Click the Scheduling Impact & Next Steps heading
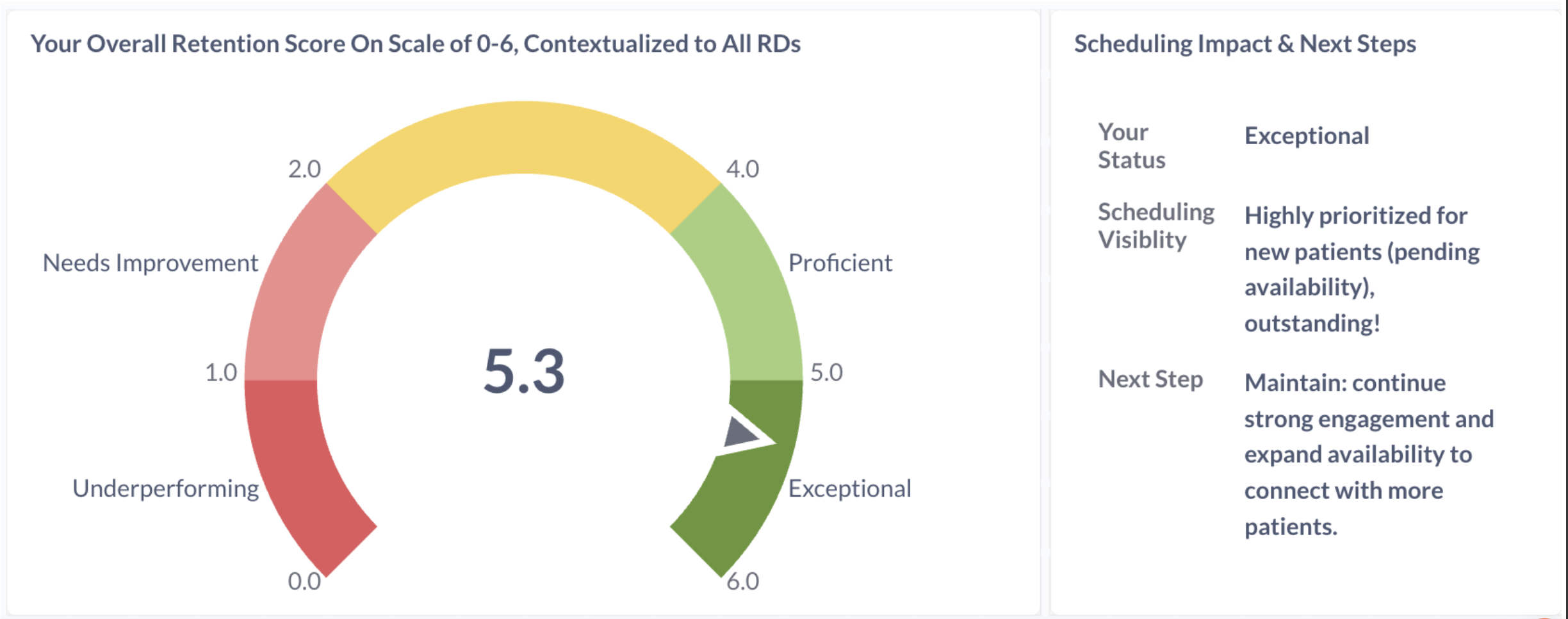 [x=1245, y=44]
